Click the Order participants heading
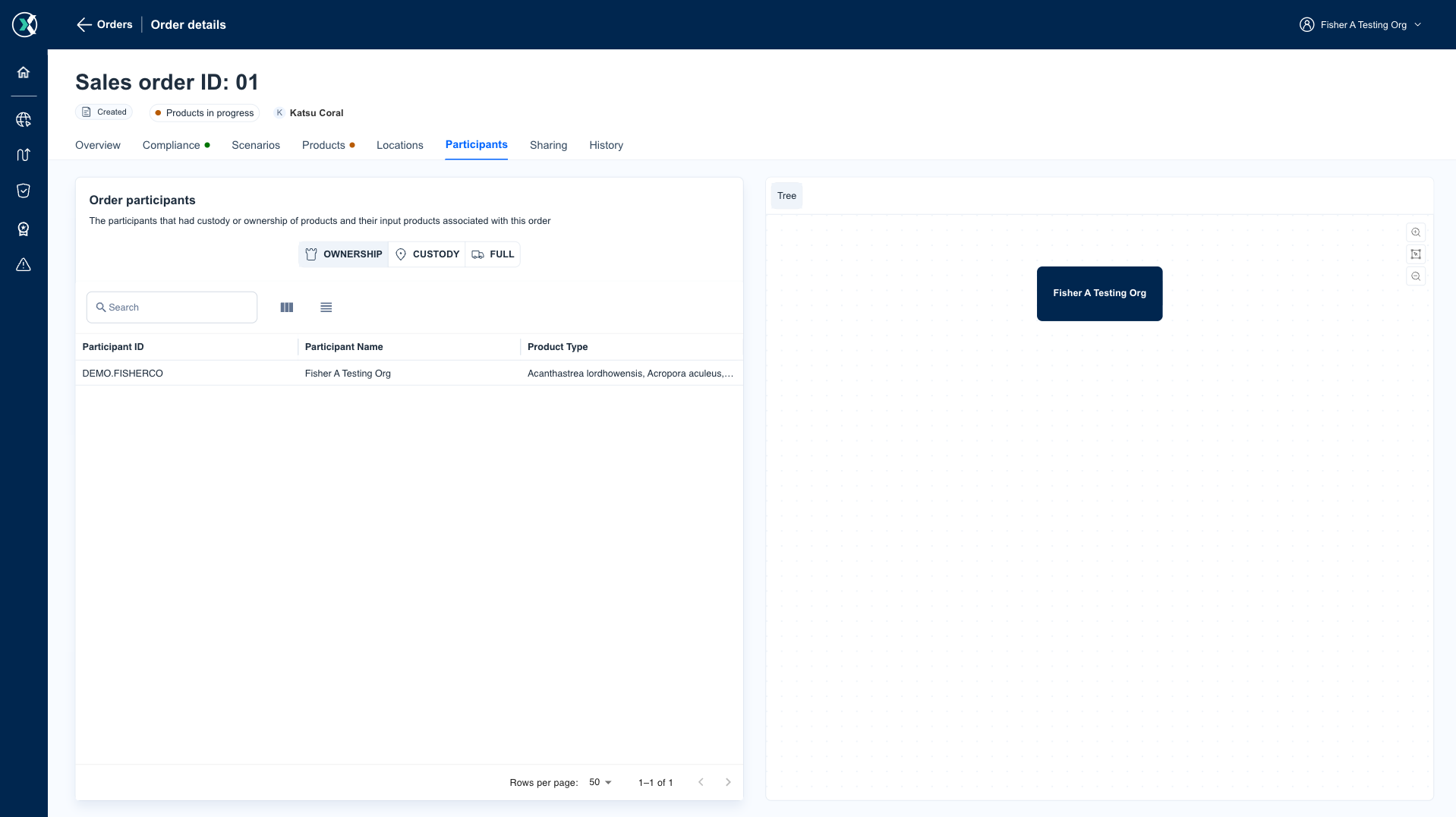 pyautogui.click(x=143, y=200)
